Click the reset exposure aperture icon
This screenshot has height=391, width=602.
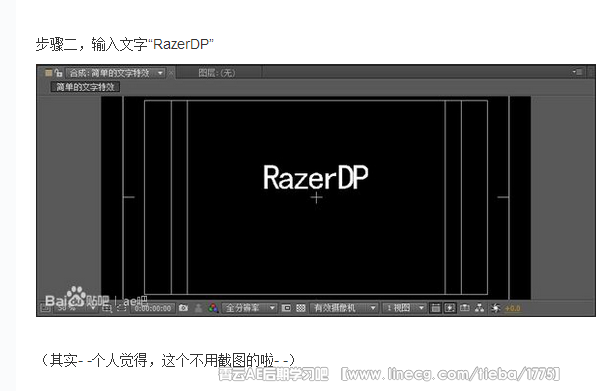[496, 308]
